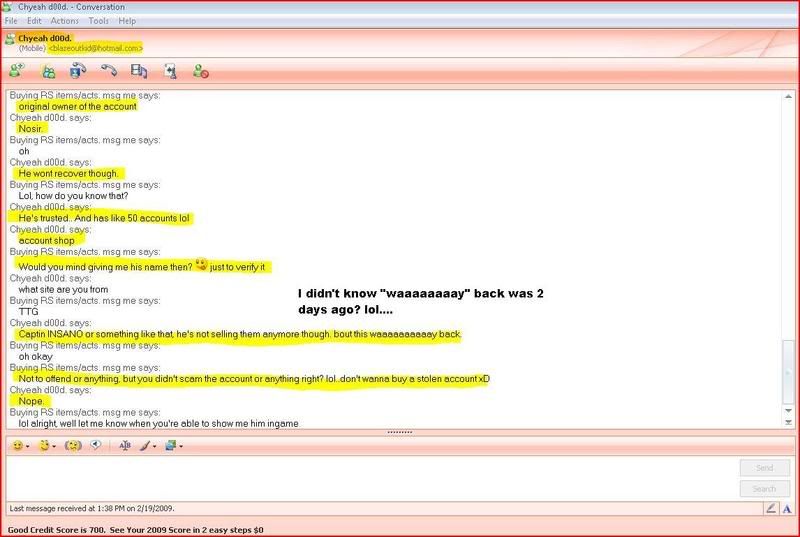The height and width of the screenshot is (537, 800).
Task: Click the window title bar app icon
Action: (7, 7)
